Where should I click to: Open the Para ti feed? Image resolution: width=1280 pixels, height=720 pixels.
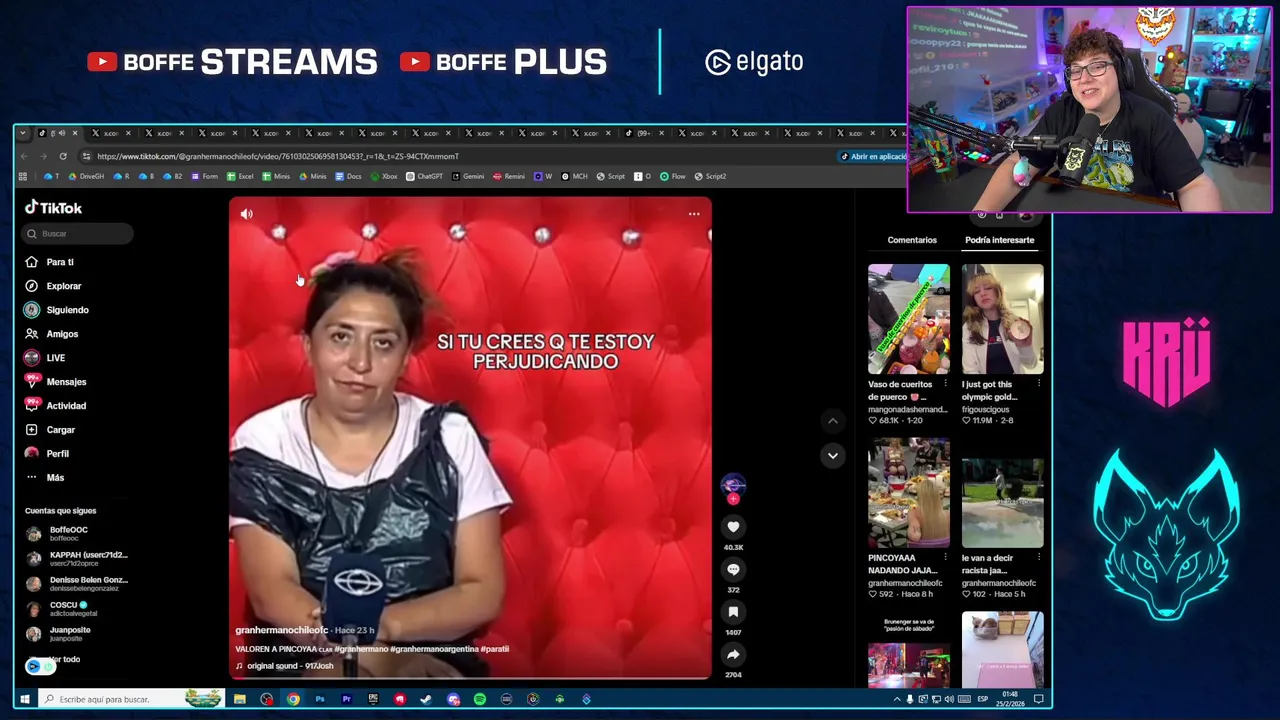pyautogui.click(x=50, y=262)
